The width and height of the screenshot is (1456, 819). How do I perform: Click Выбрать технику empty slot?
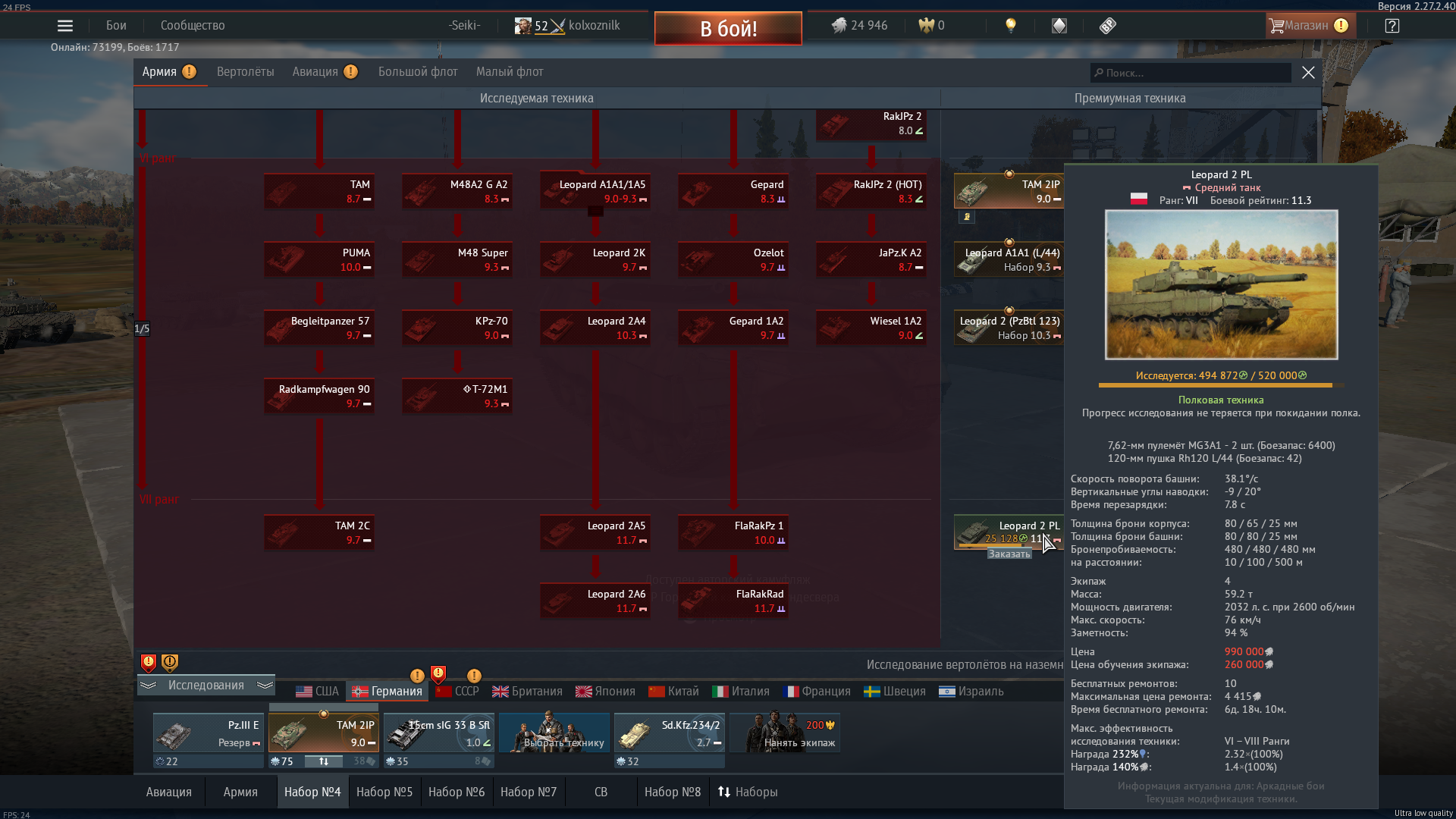point(554,733)
